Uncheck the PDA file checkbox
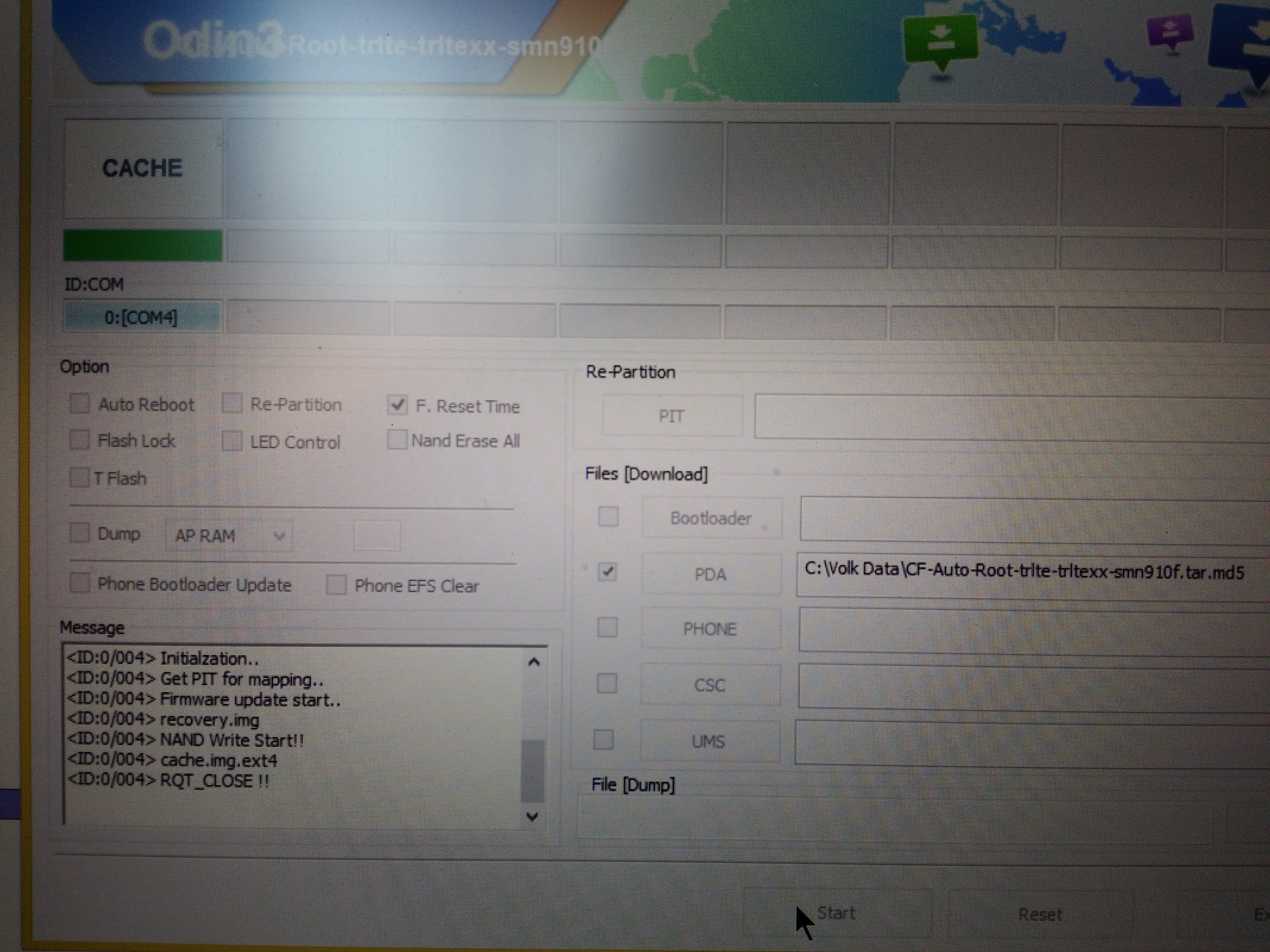 point(607,572)
